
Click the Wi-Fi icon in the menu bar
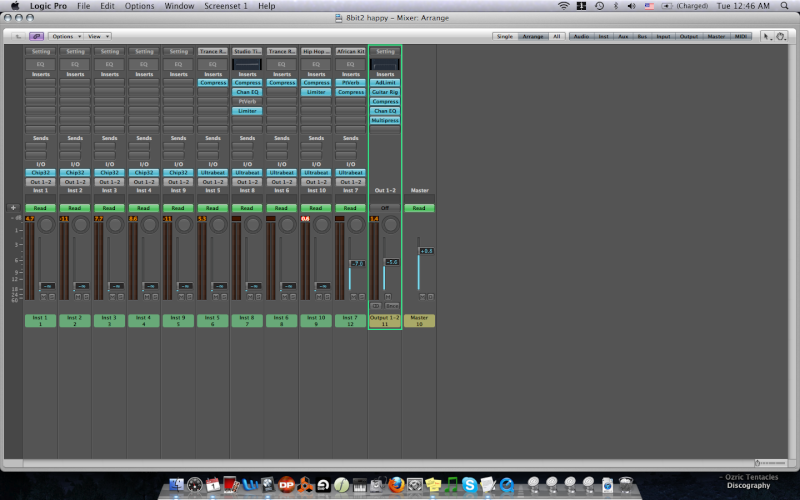coord(563,6)
